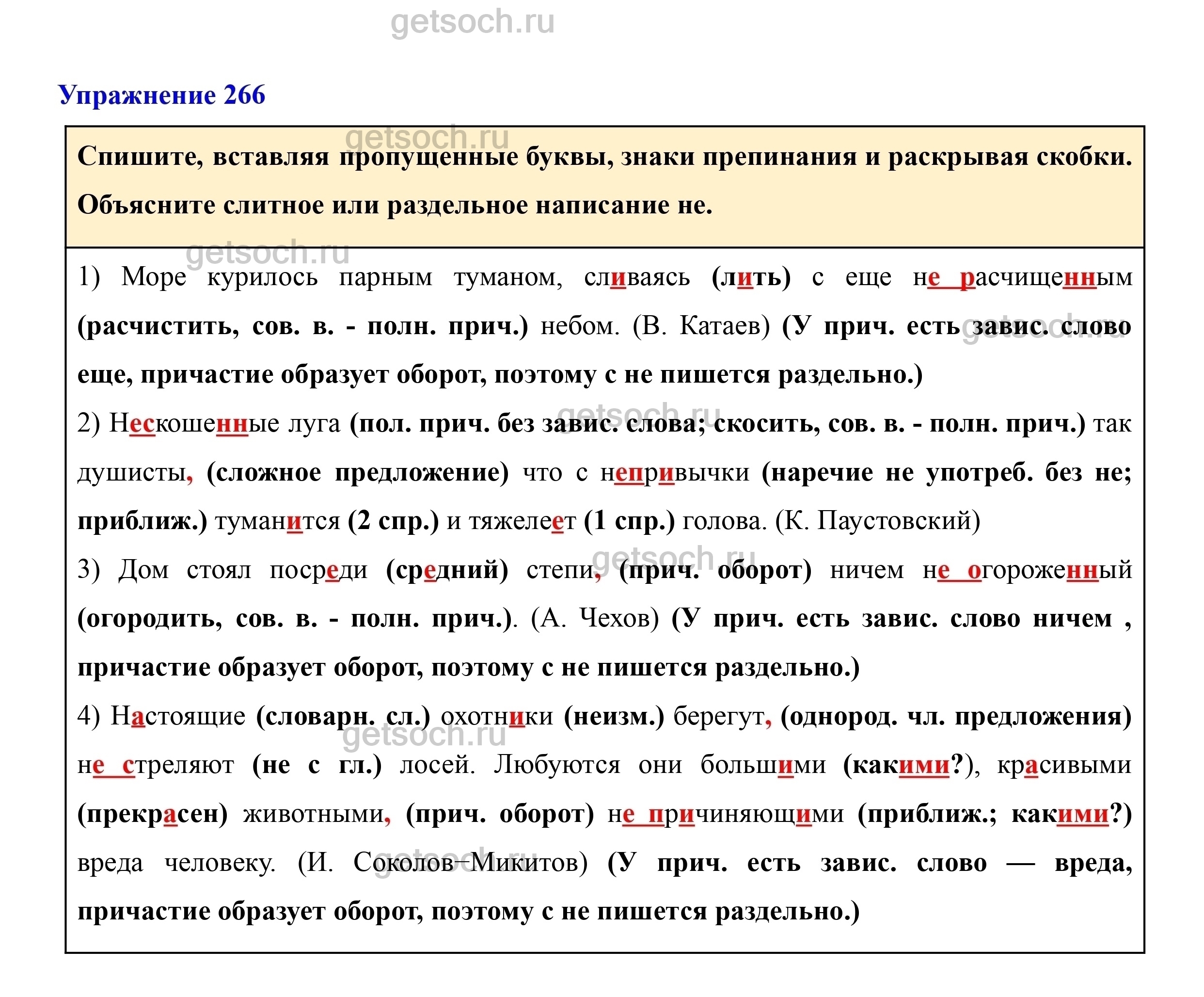Click the word 'Настоящие' in sentence 4
The image size is (1204, 997).
[178, 716]
